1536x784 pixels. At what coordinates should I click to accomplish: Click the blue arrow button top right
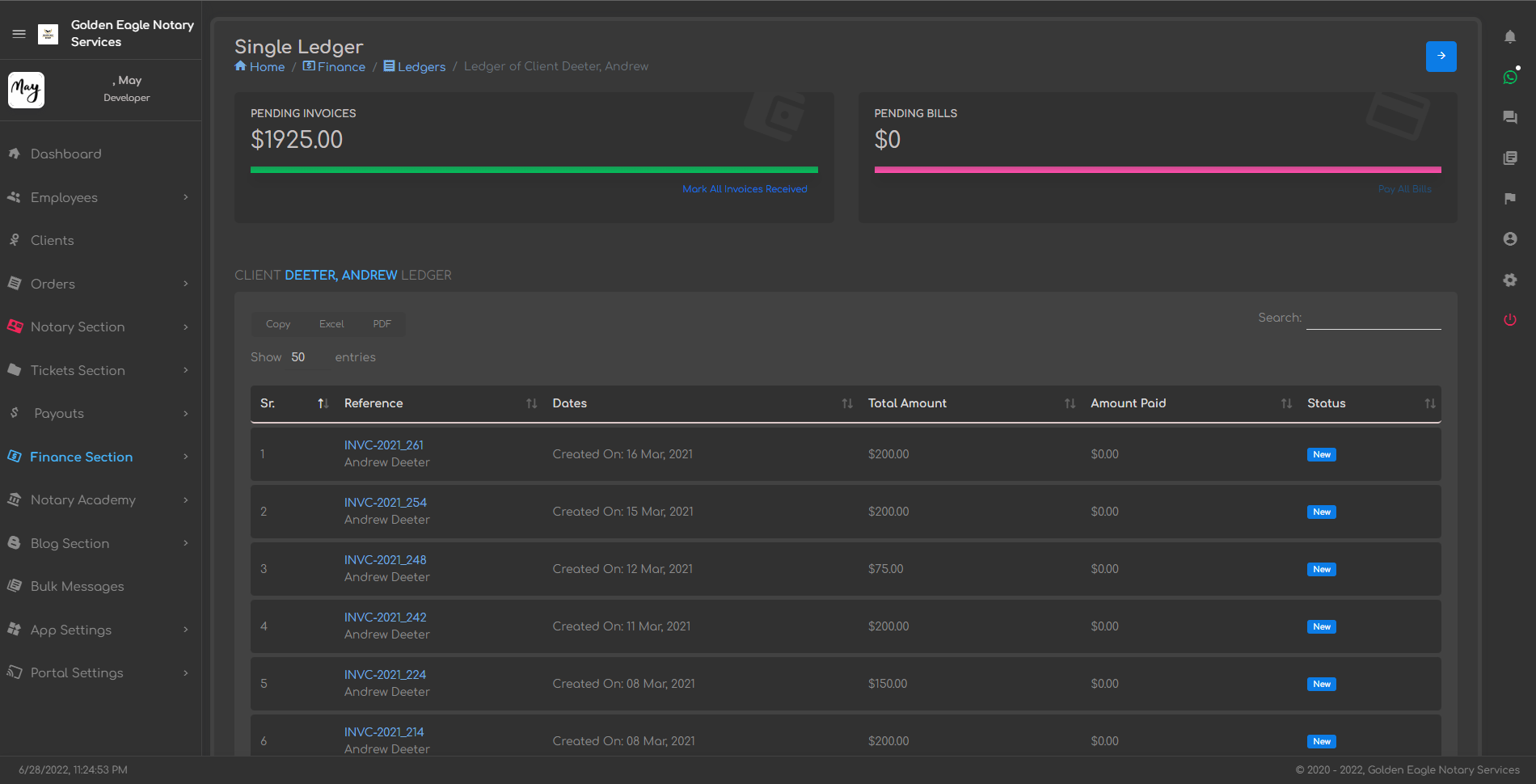tap(1441, 57)
